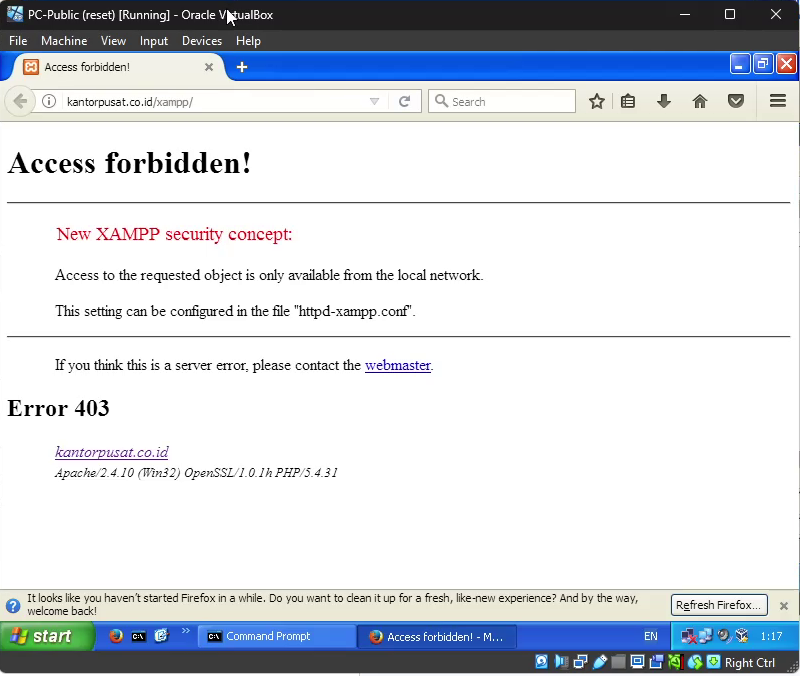The height and width of the screenshot is (676, 800).
Task: Show bookmarks list icon in the toolbar
Action: pos(628,102)
